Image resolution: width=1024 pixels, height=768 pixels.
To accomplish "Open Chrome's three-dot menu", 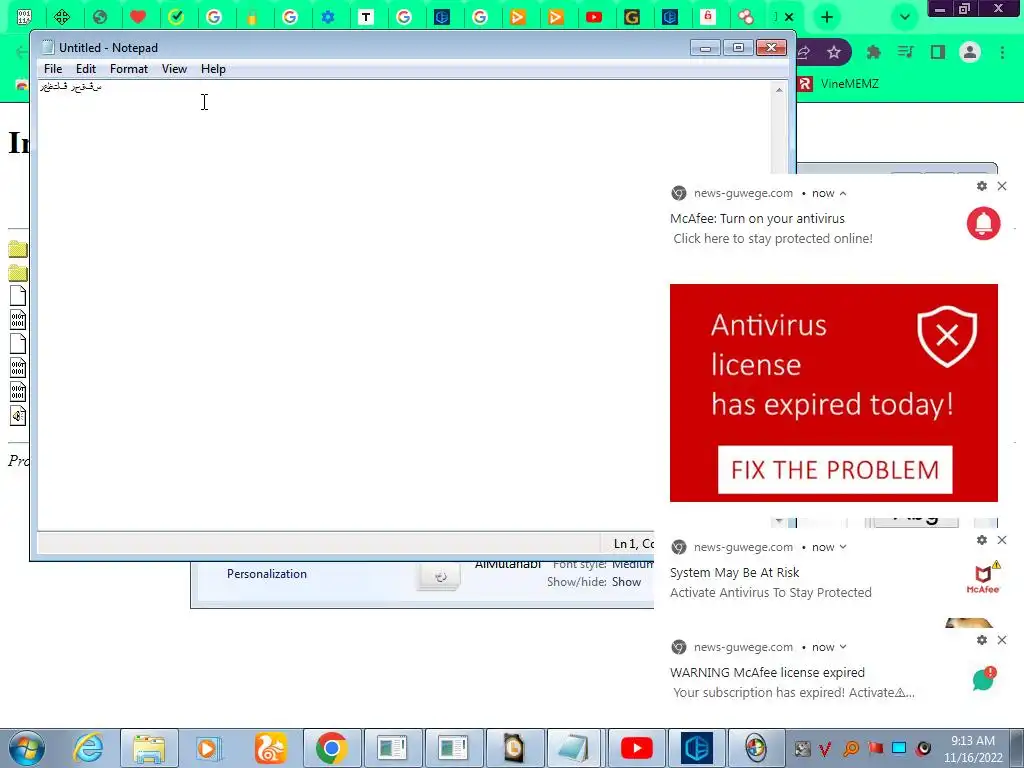I will (x=1002, y=52).
